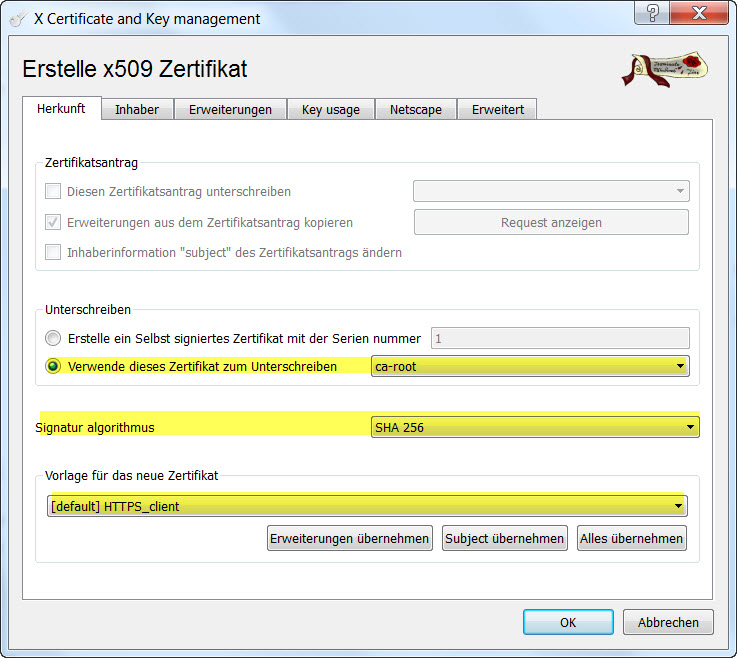Enable 'Inhaberinformation subject des Zertifikatsantrags ändern' checkbox
737x658 pixels.
pos(53,253)
